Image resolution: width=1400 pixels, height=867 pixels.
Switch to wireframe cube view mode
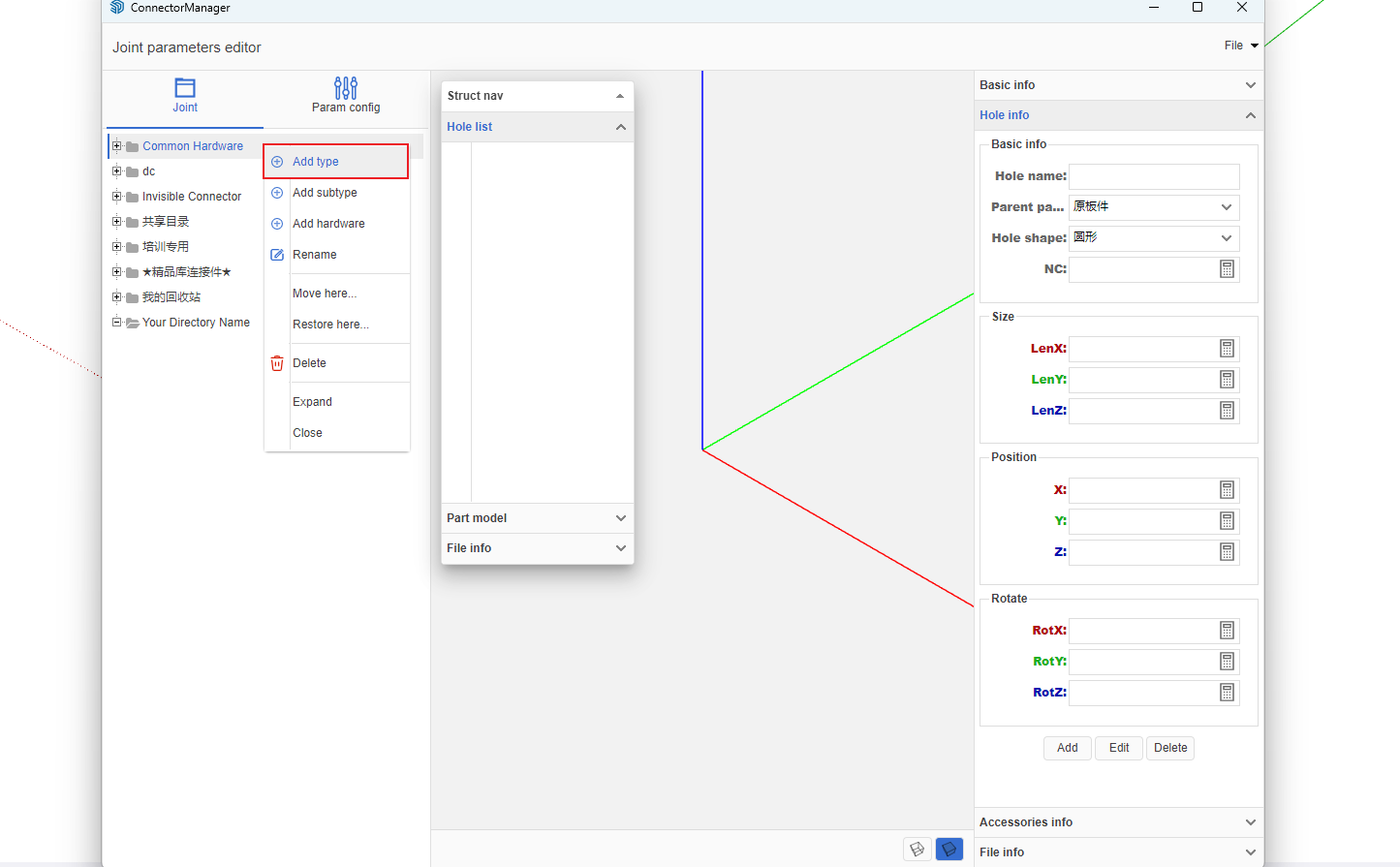(x=917, y=850)
